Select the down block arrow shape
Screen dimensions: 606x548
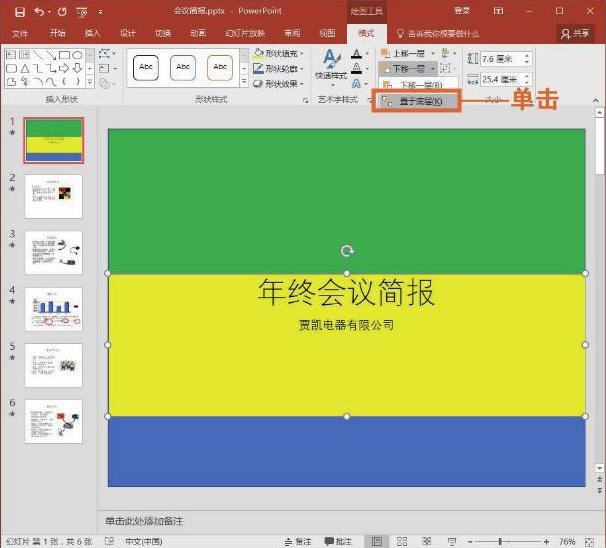coord(77,68)
